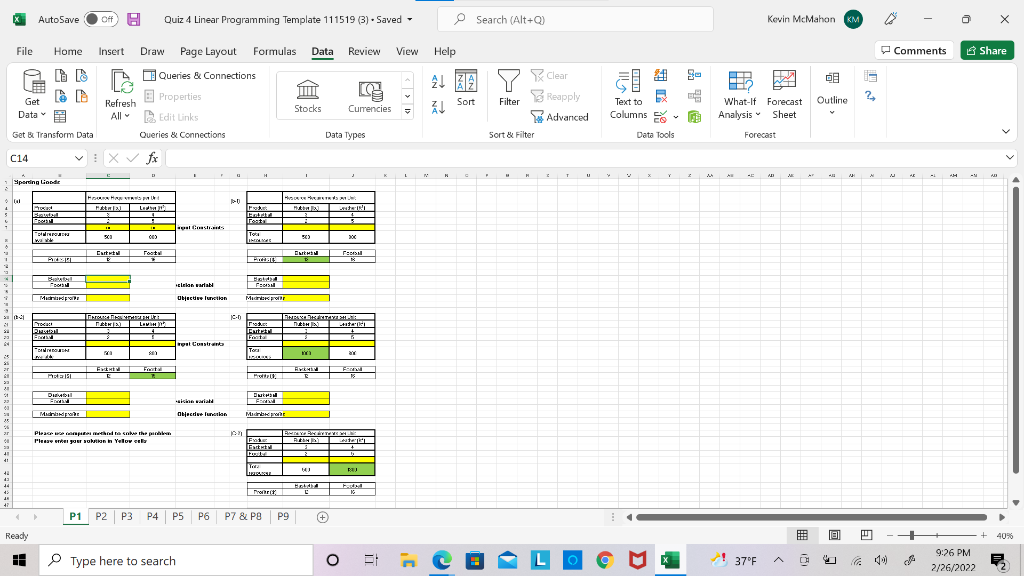Click the Get Data button
The width and height of the screenshot is (1024, 576).
(x=33, y=95)
